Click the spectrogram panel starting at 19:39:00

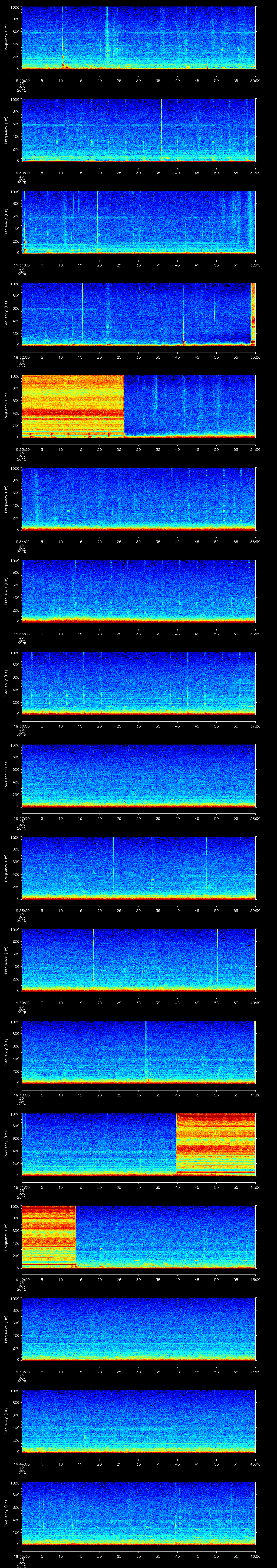[138, 960]
